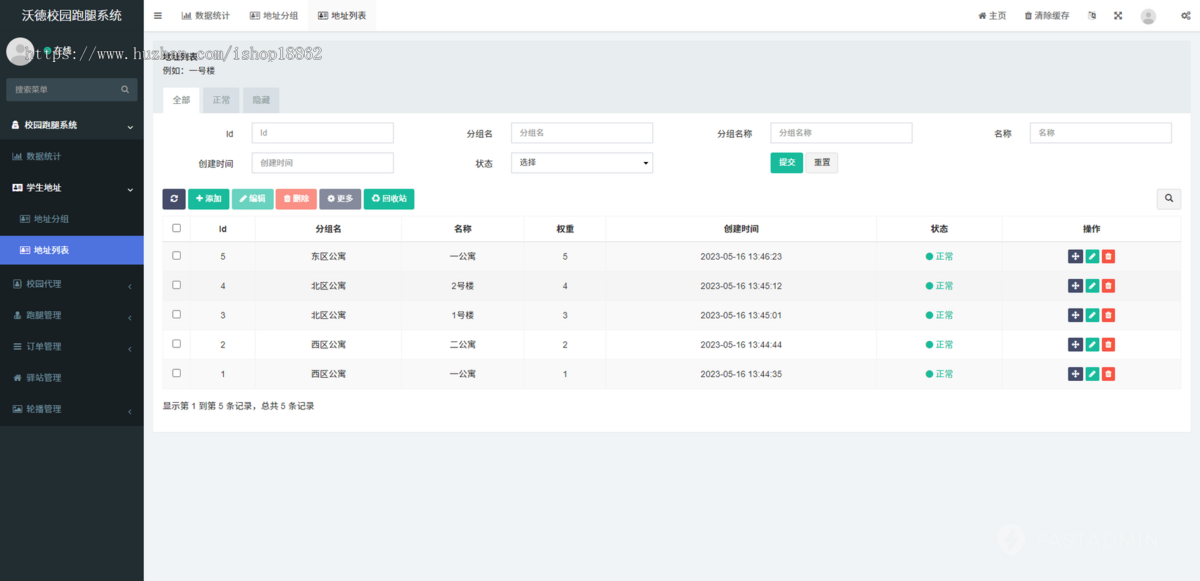1200x581 pixels.
Task: Switch to the 隐藏 filter tab
Action: (261, 100)
